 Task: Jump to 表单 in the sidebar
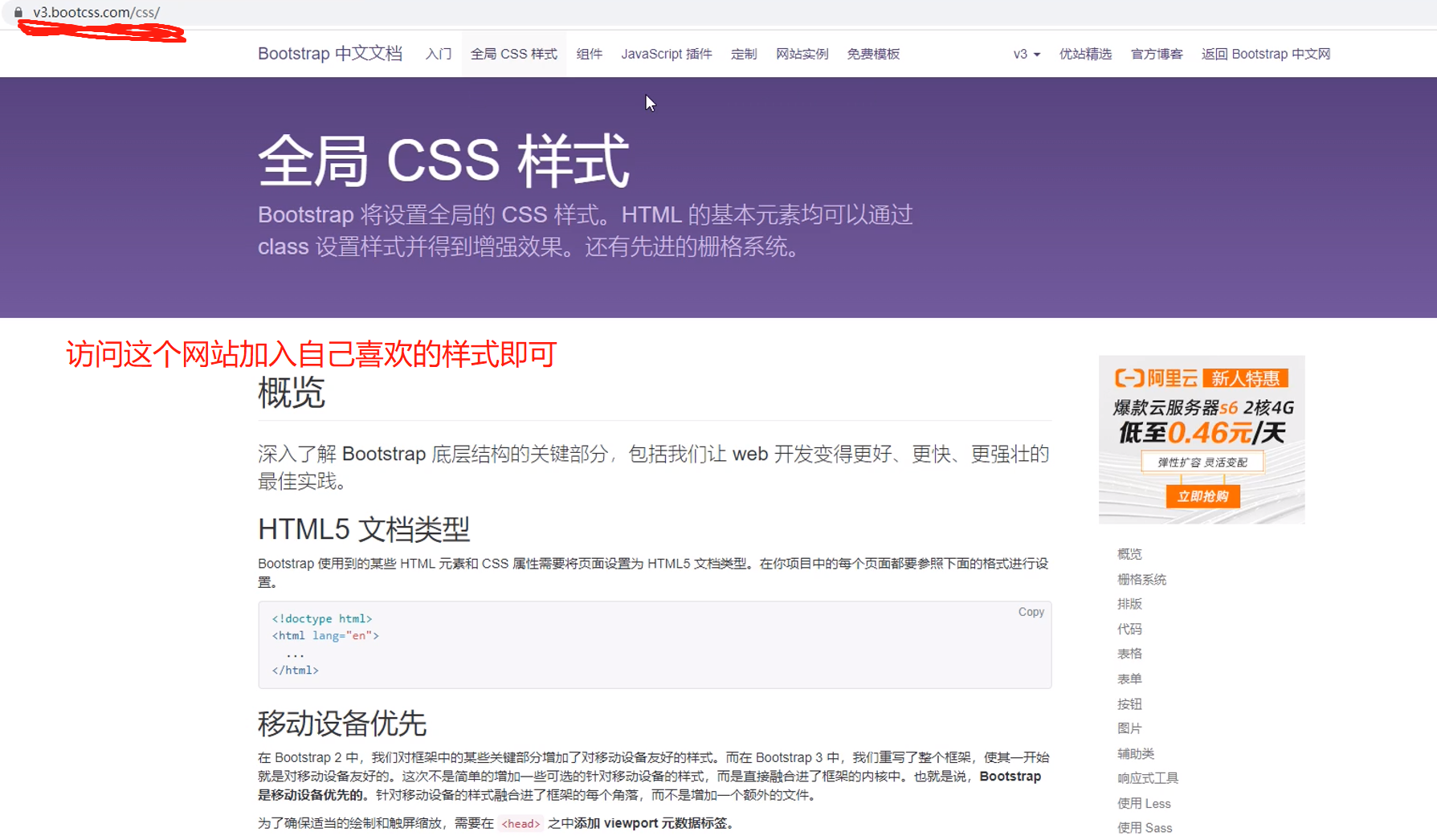1129,679
